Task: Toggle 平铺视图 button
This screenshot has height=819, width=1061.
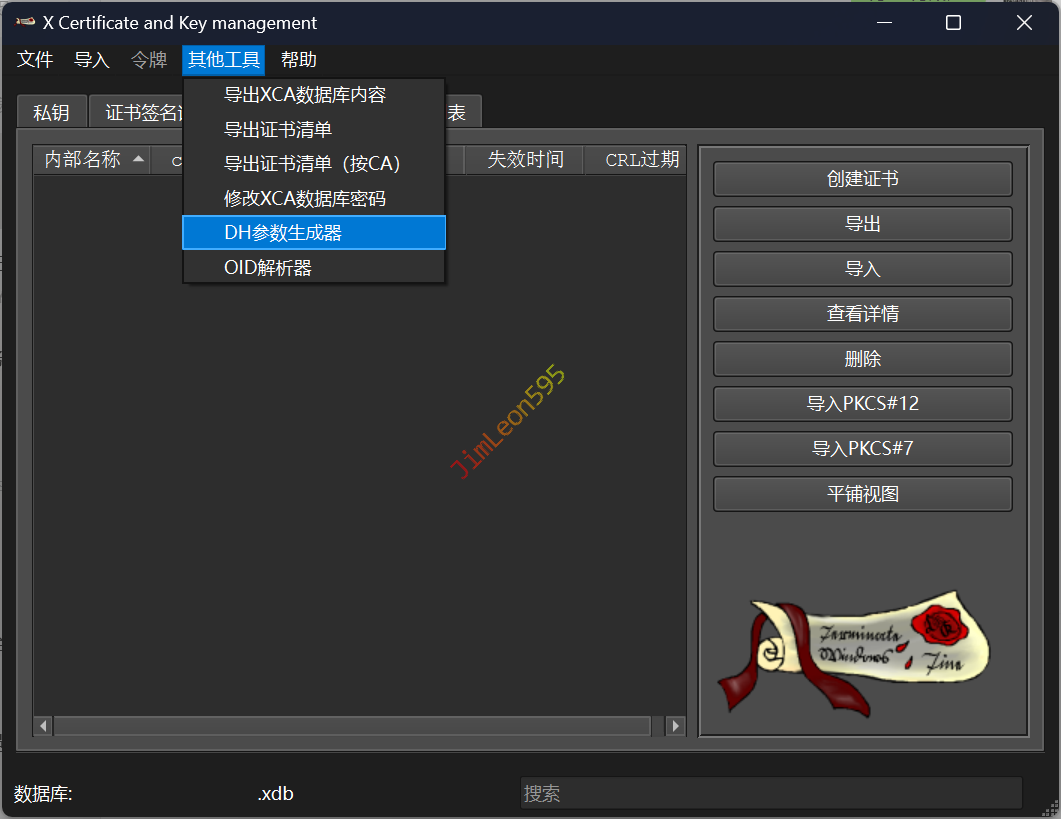Action: (x=862, y=494)
